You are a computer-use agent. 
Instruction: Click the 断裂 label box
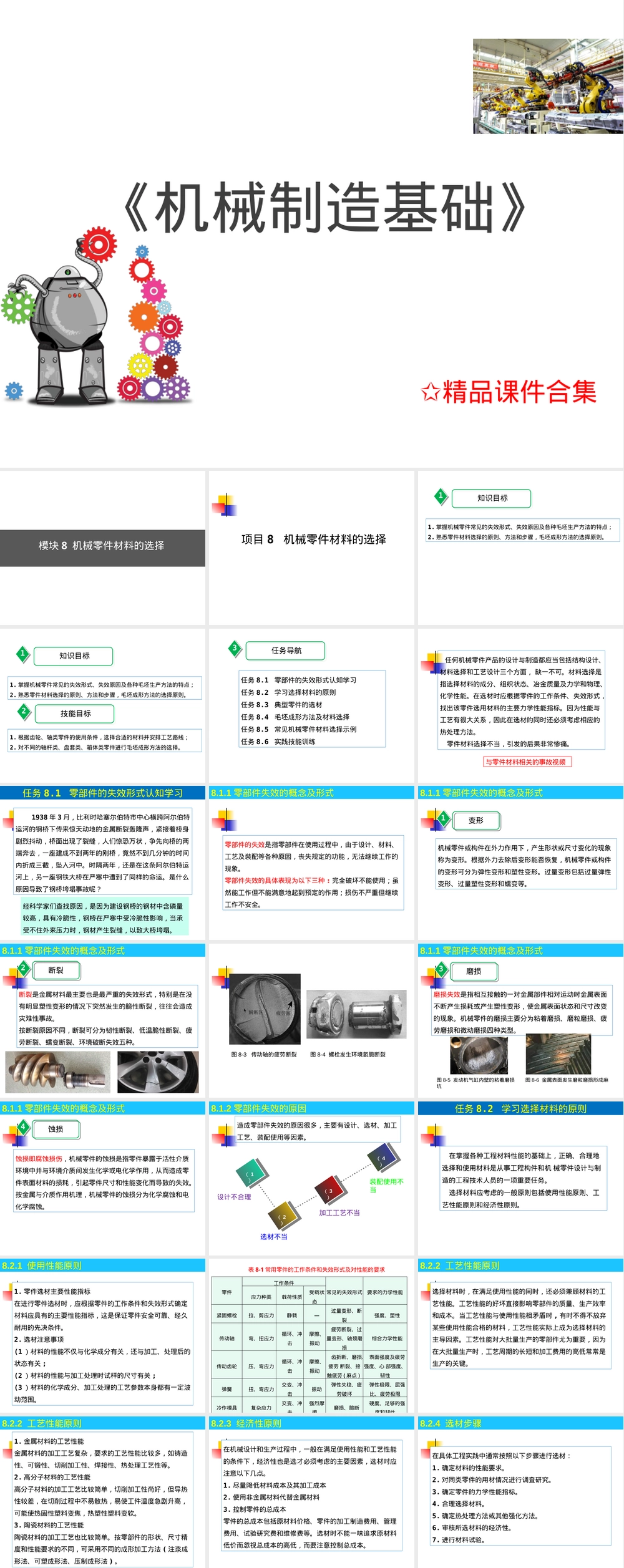(x=56, y=970)
